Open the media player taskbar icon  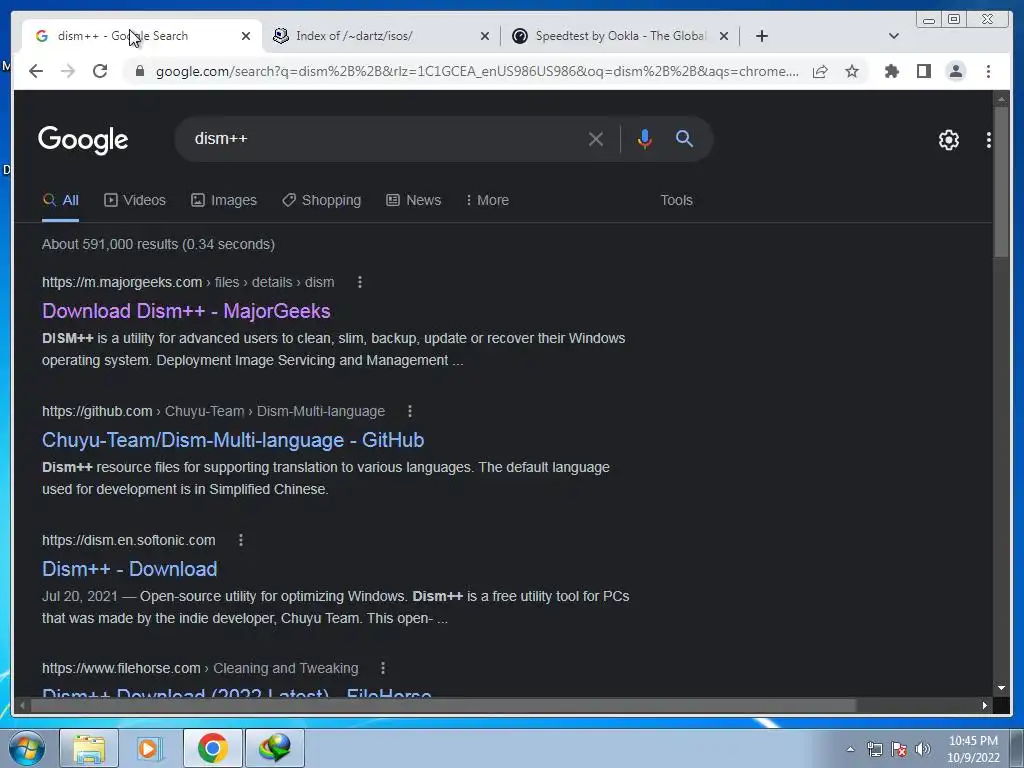point(150,748)
